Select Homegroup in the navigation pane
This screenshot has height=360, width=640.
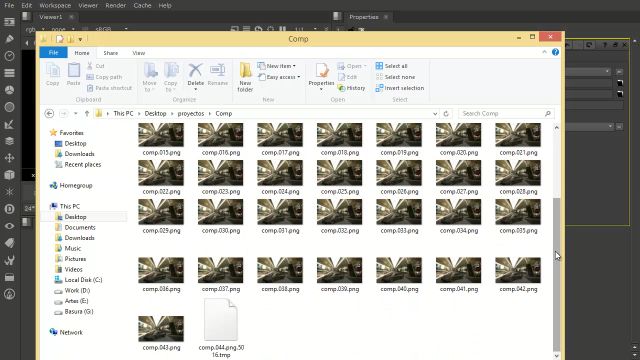pyautogui.click(x=76, y=185)
